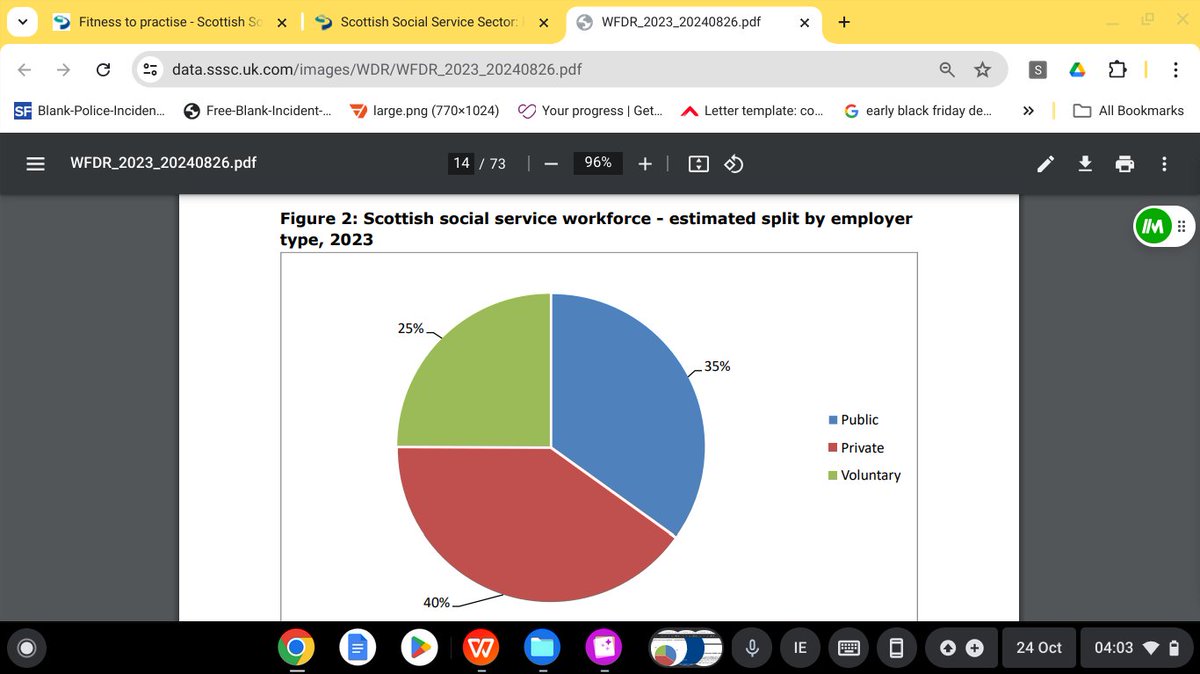
Task: Click the Voluntary legend color swatch
Action: 833,476
